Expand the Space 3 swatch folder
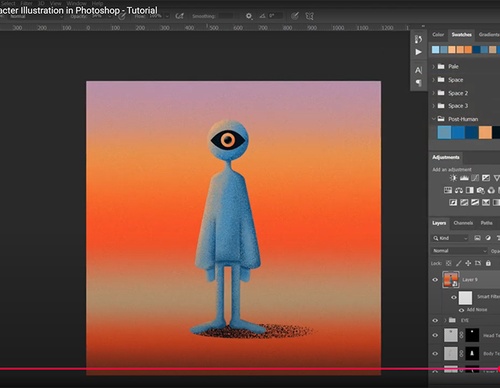Image resolution: width=500 pixels, height=388 pixels. 433,106
